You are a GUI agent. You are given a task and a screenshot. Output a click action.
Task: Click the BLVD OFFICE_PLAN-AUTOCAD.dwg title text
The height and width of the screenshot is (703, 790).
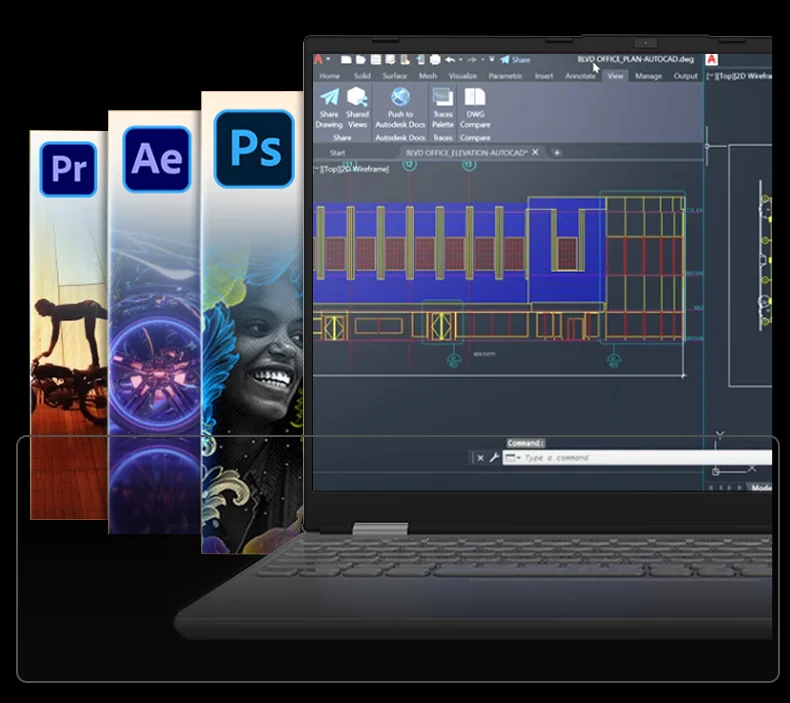pos(635,59)
